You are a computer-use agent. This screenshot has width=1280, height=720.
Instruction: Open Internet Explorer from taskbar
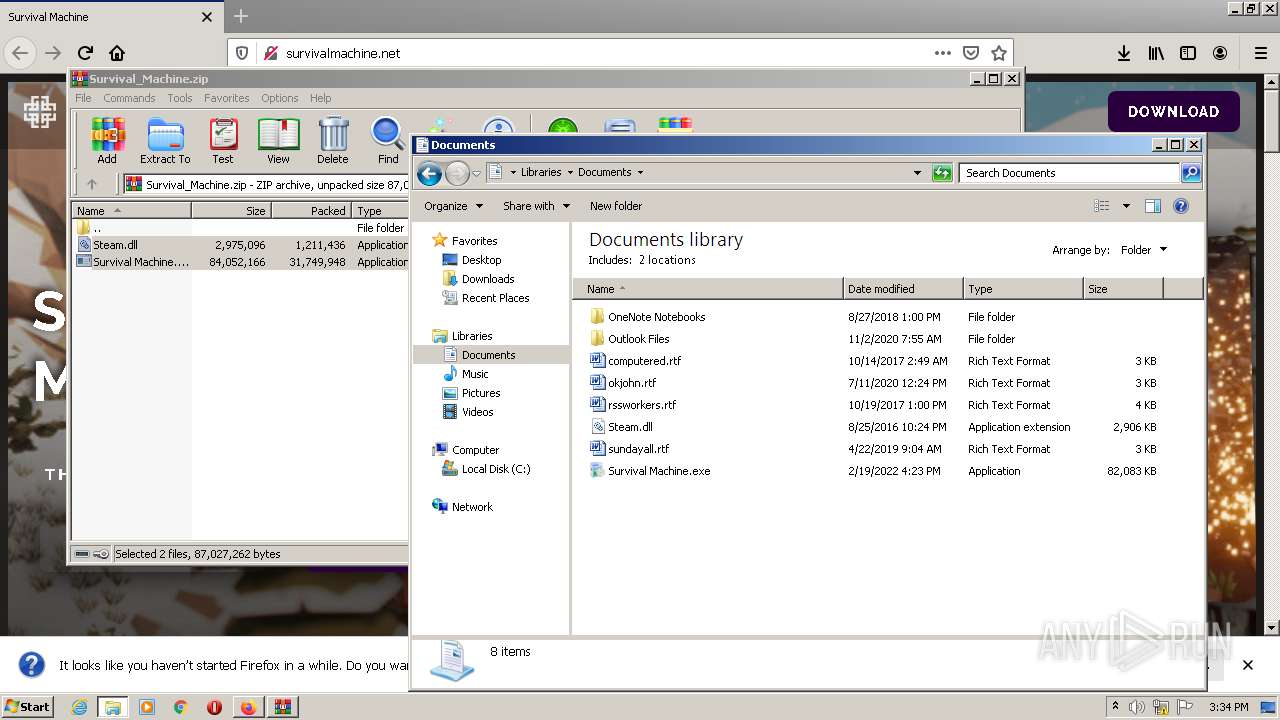(79, 707)
